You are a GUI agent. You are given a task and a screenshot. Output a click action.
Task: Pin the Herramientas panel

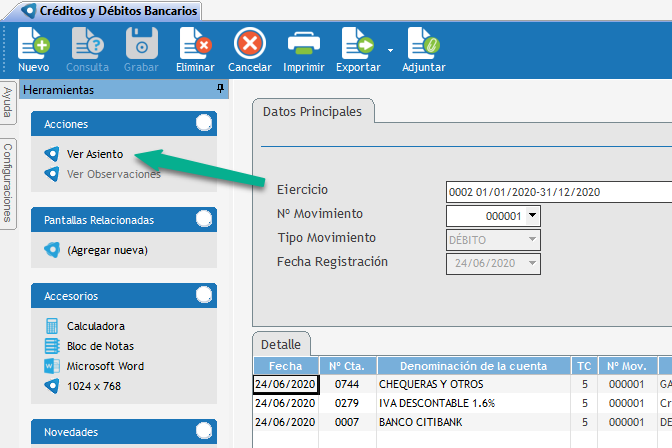220,89
